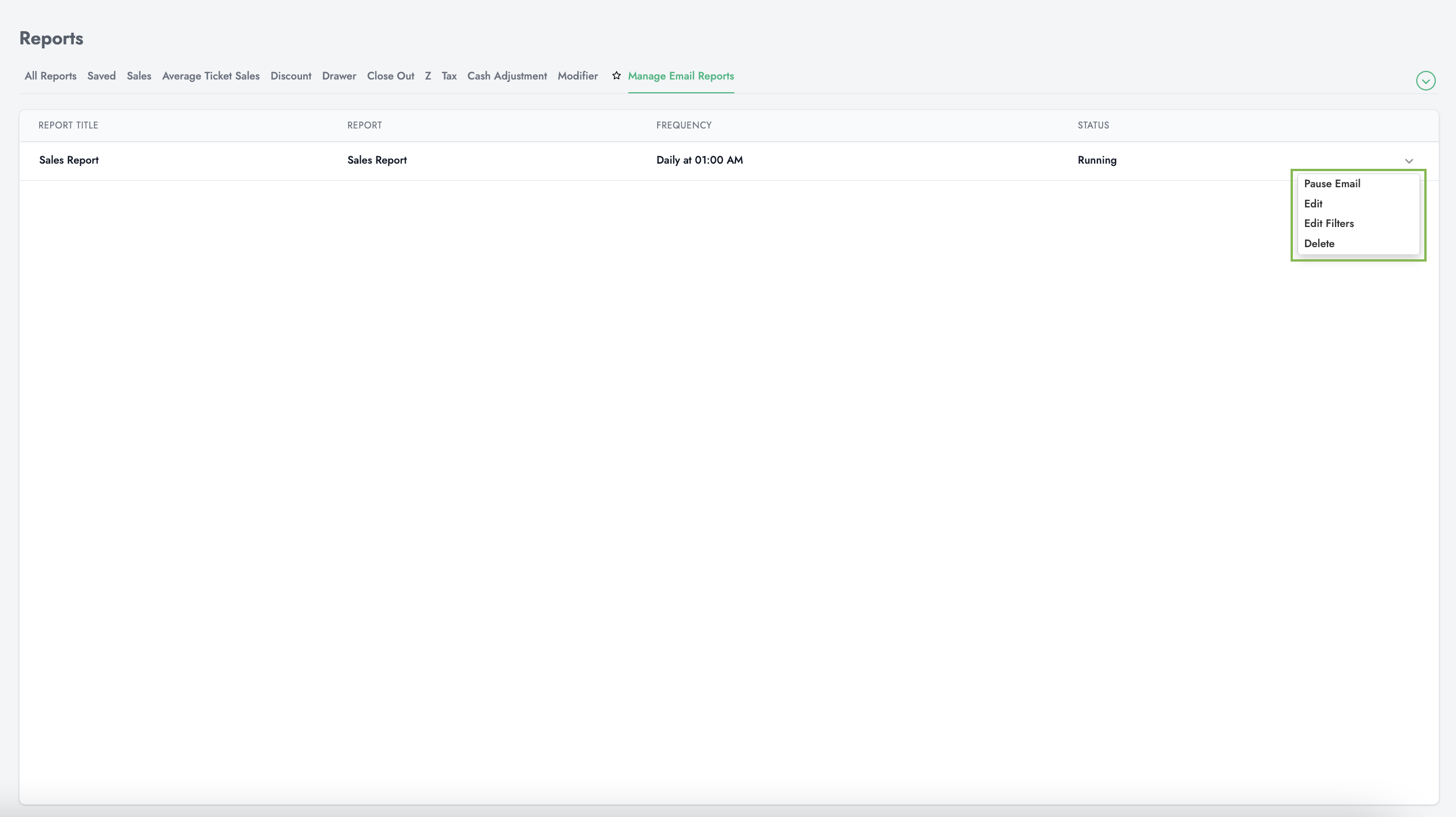This screenshot has height=817, width=1456.
Task: Switch to the Drawer tab
Action: point(339,75)
